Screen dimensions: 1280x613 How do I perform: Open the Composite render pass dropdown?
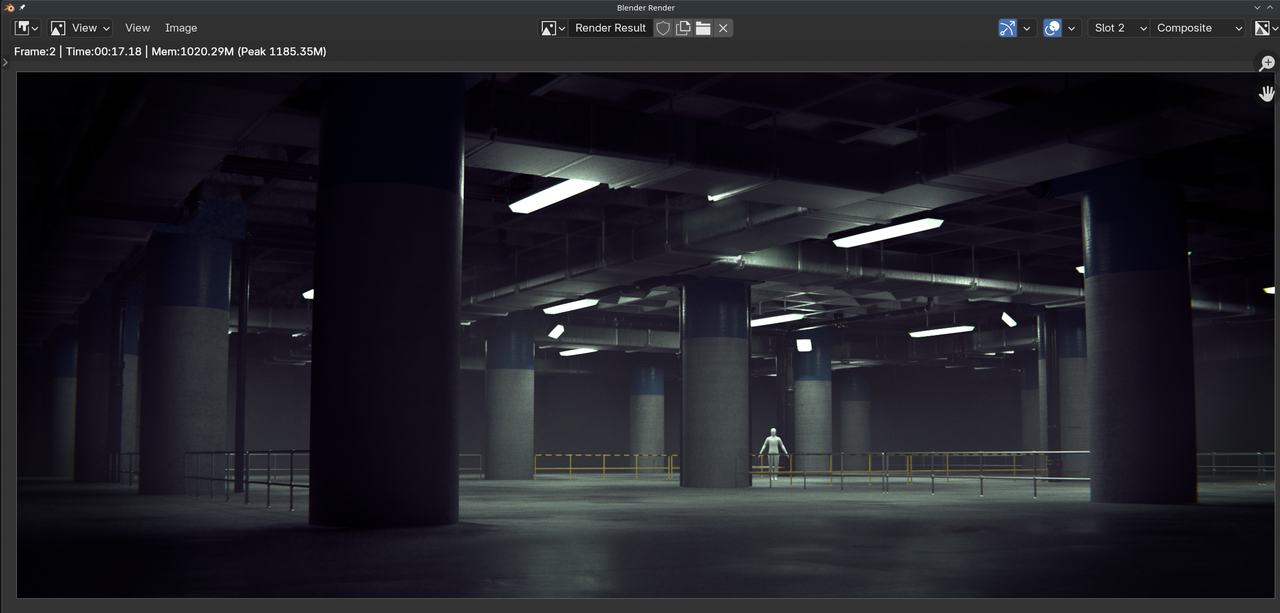(x=1196, y=27)
